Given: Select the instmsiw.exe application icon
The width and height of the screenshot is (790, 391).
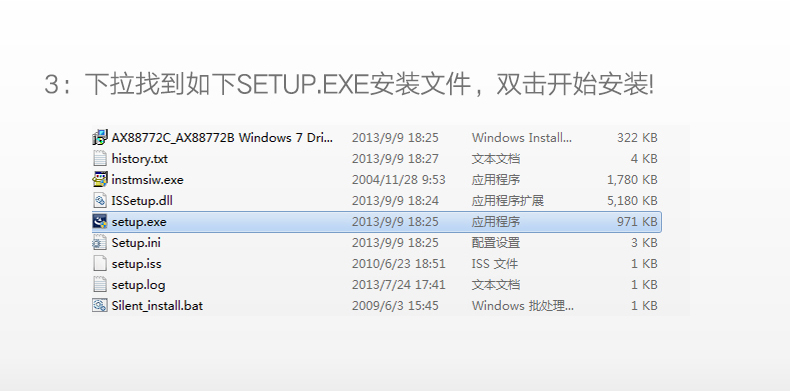Looking at the screenshot, I should (x=100, y=179).
